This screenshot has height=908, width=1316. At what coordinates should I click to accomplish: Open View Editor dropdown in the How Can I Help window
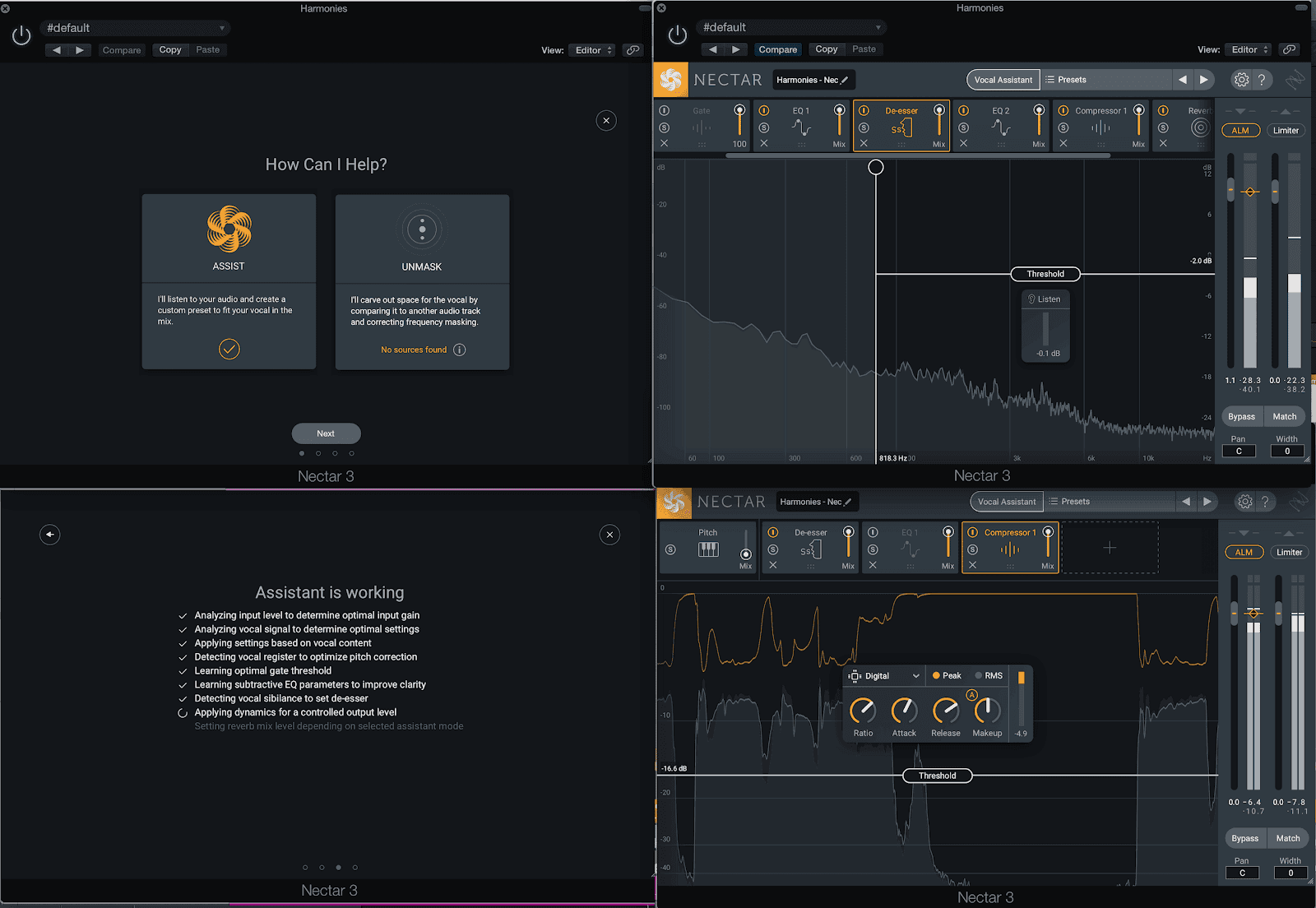tap(592, 50)
